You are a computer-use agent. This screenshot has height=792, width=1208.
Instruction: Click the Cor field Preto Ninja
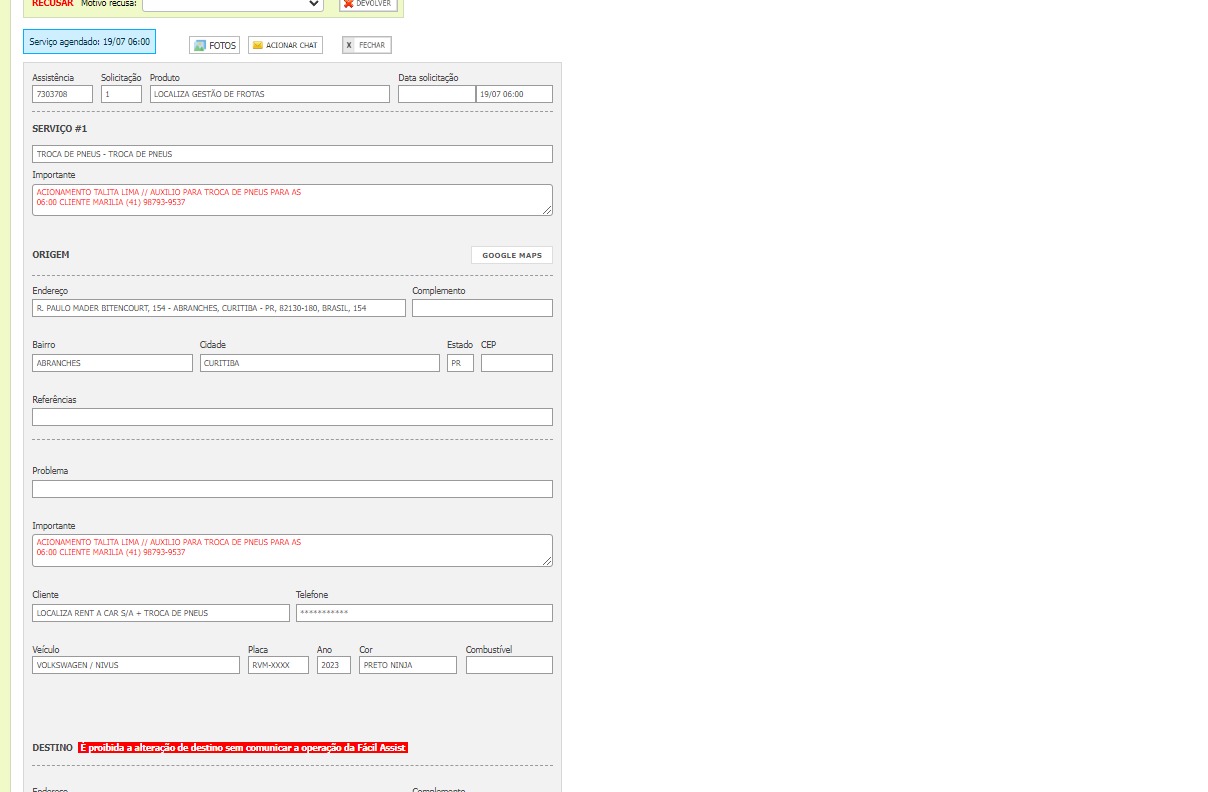[408, 665]
